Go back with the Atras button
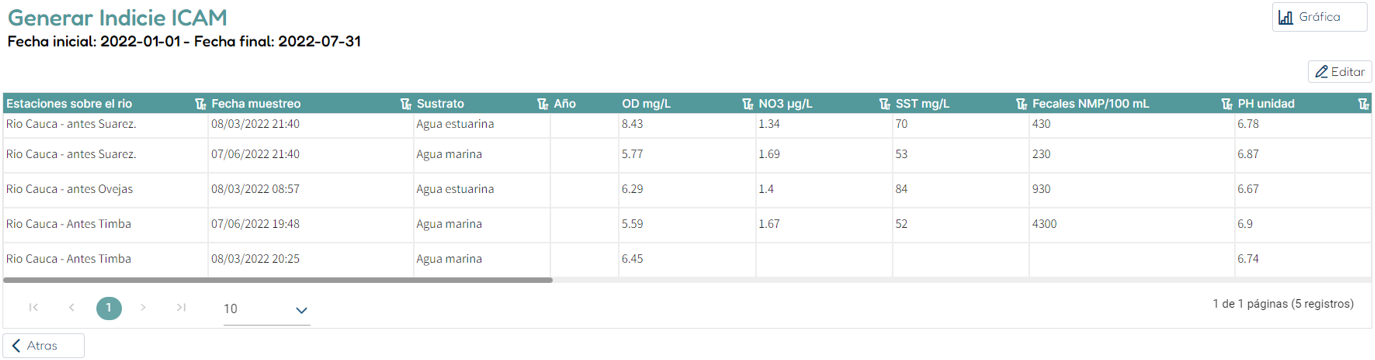 [43, 346]
